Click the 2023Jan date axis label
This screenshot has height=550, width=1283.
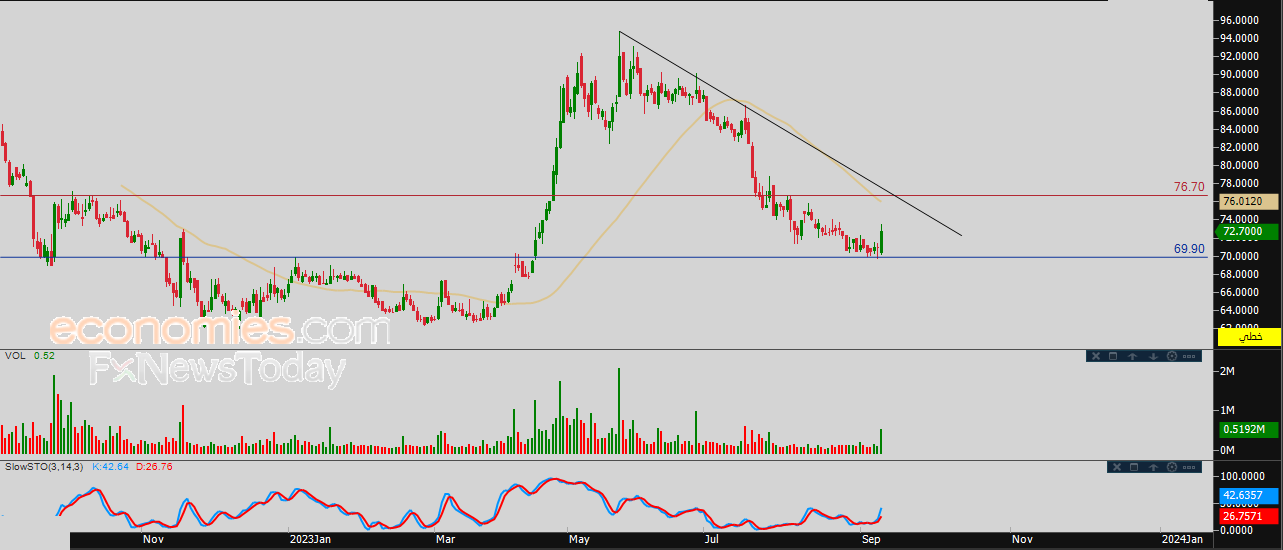[309, 540]
